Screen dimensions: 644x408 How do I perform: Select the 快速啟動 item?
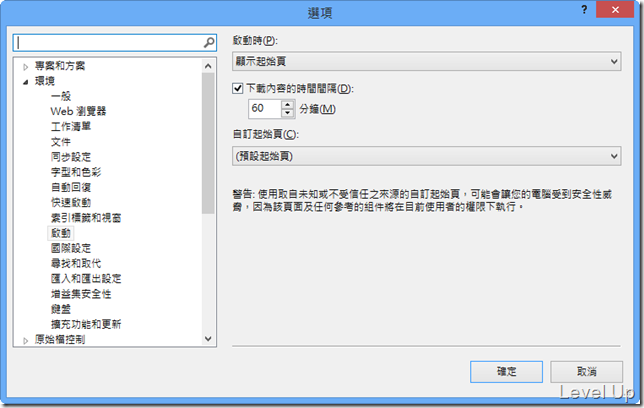[71, 203]
